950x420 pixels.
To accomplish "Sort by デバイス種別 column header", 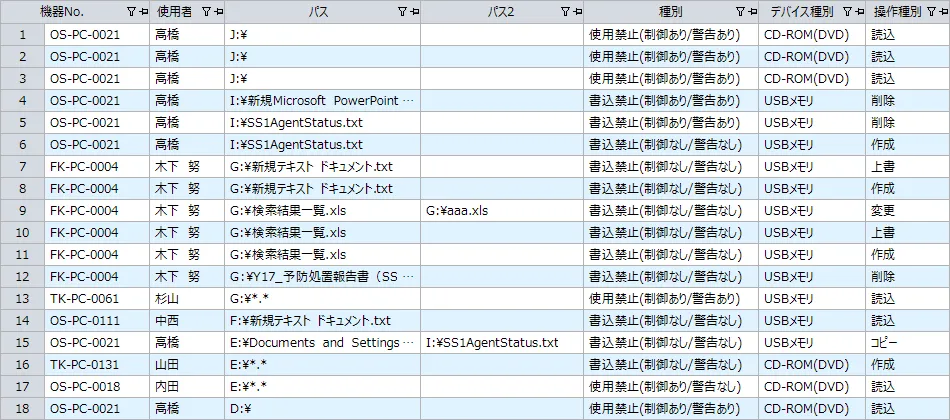I will [x=802, y=12].
